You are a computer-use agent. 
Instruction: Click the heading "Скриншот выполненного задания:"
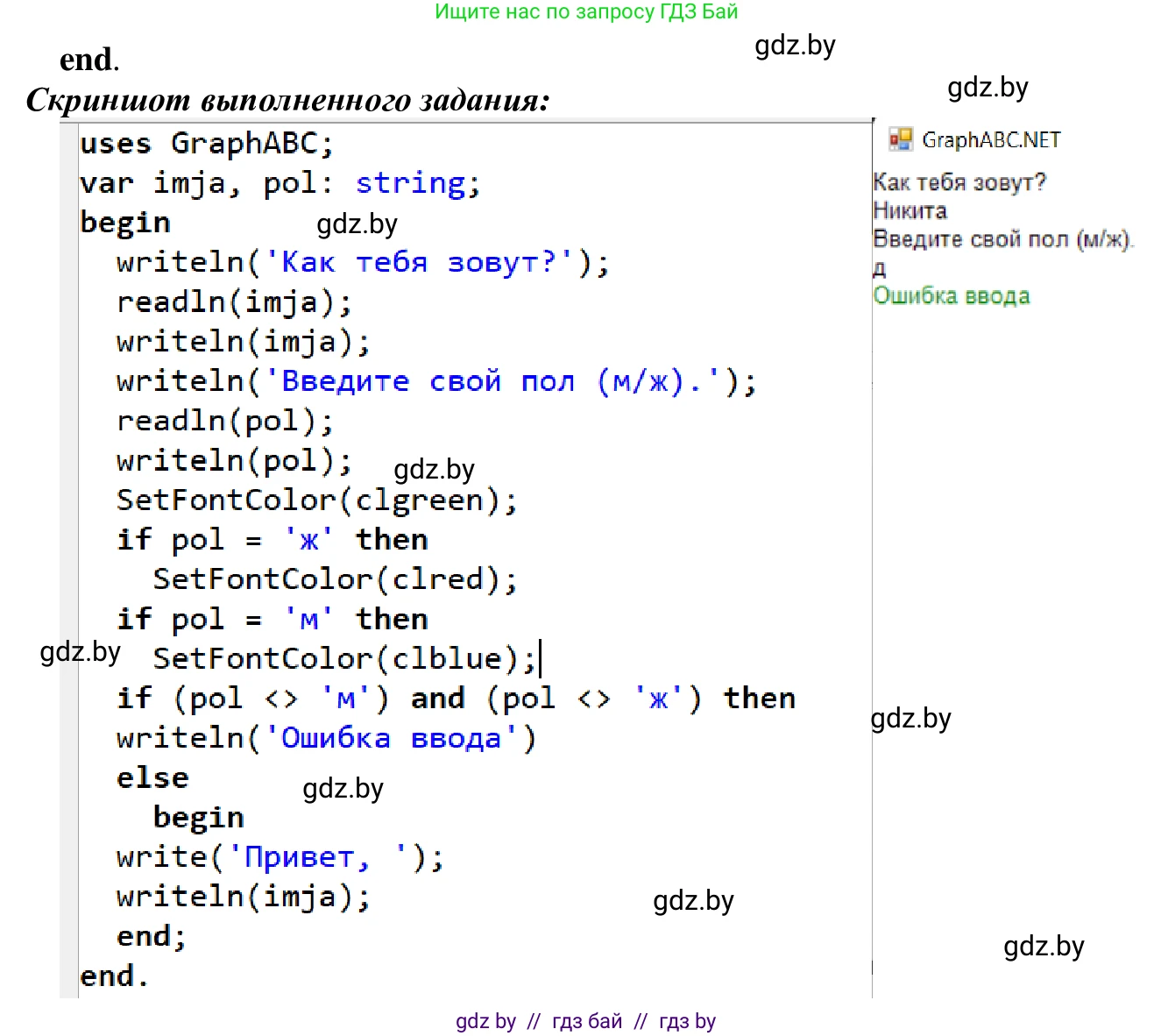tap(287, 100)
